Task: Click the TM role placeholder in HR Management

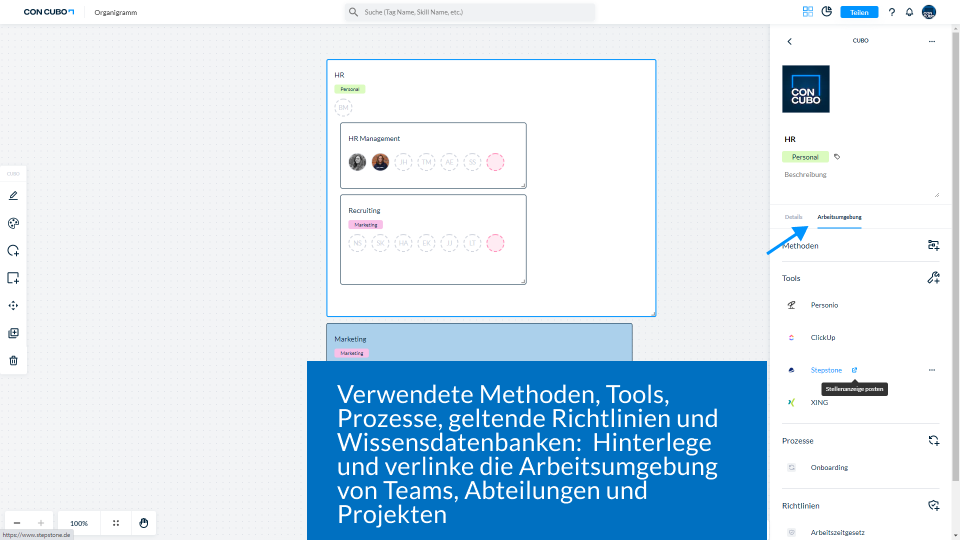Action: pyautogui.click(x=426, y=162)
